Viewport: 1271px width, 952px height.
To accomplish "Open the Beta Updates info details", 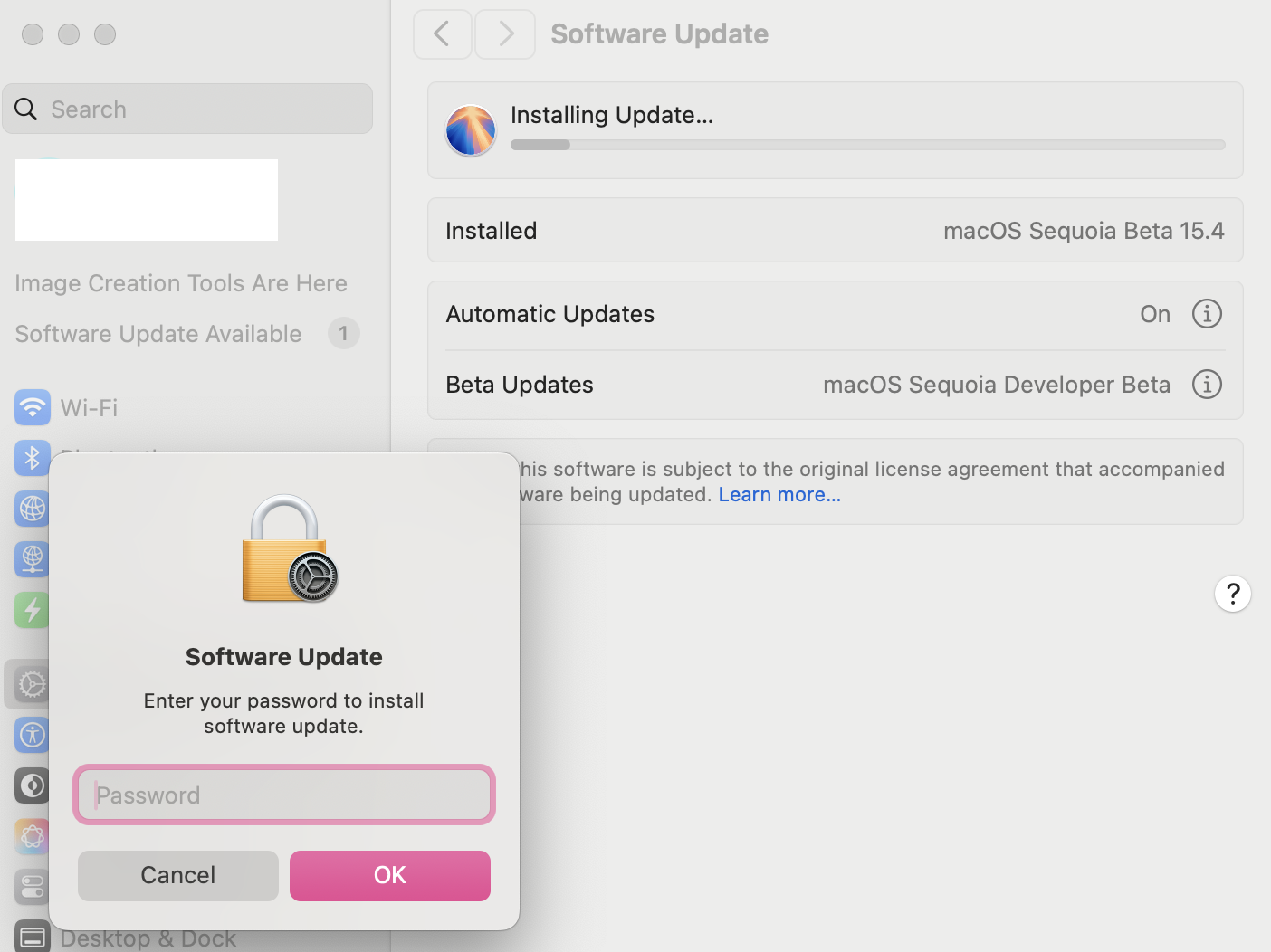I will coord(1207,385).
